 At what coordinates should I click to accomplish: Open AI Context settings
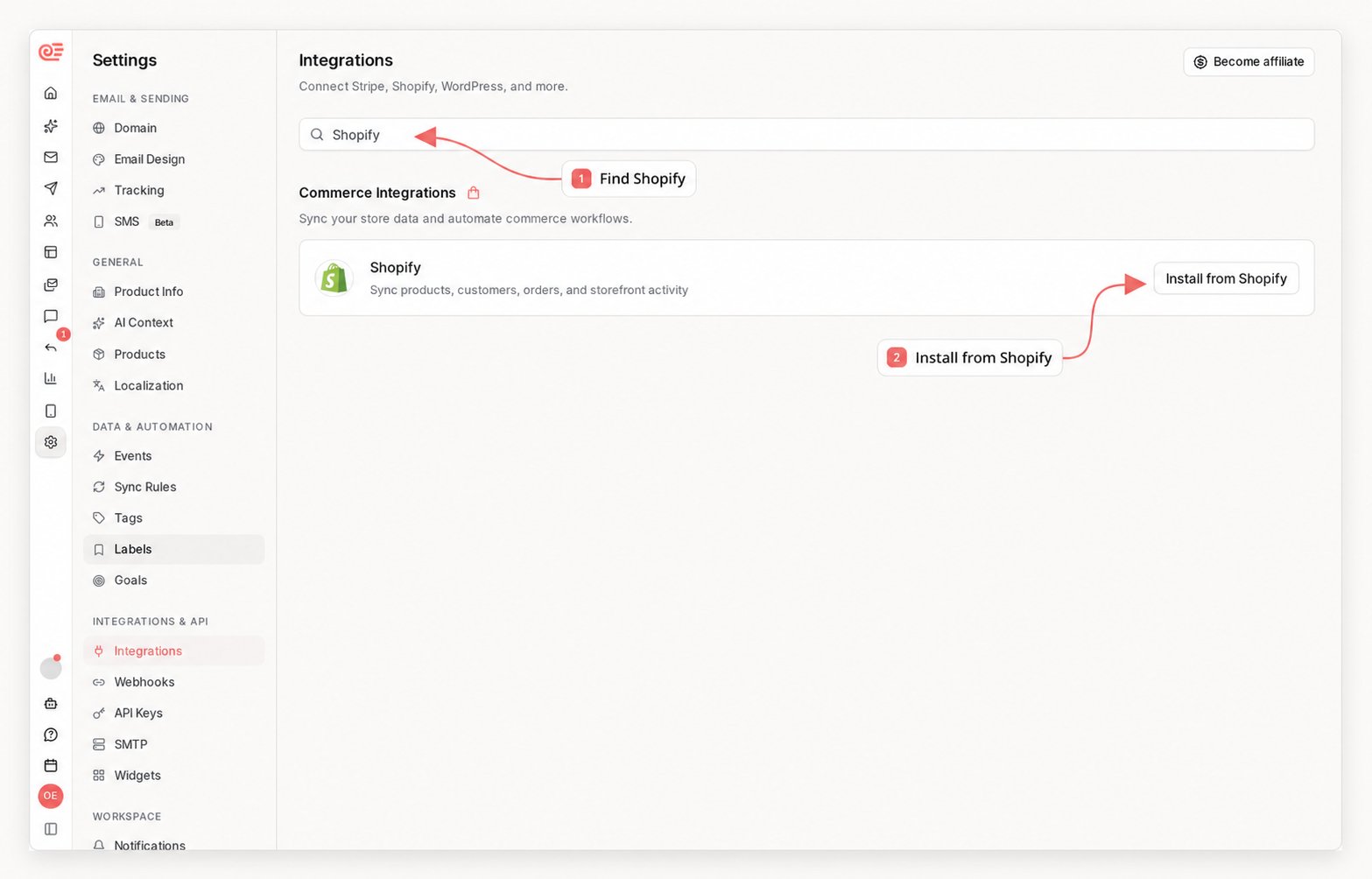[174, 322]
